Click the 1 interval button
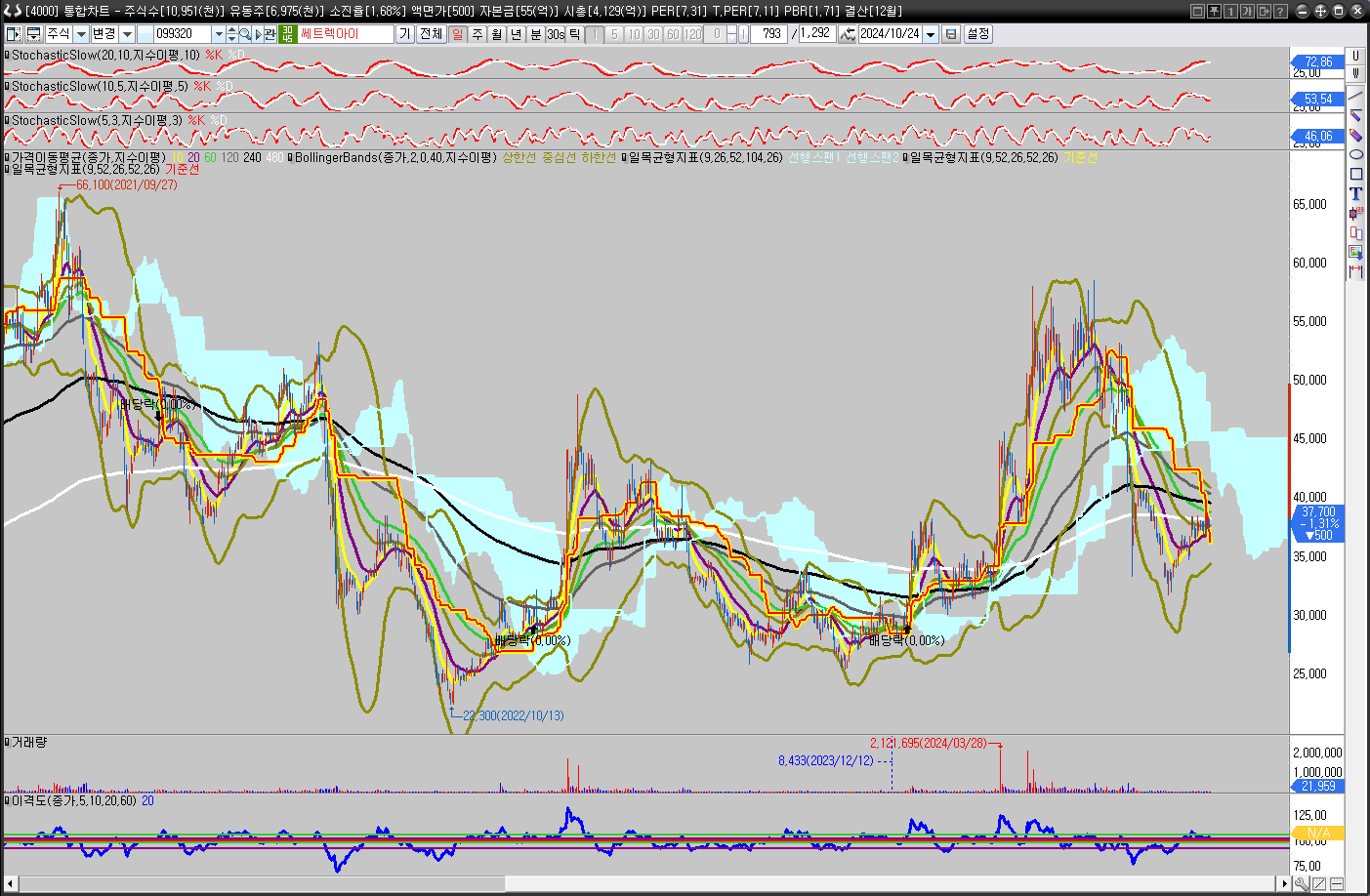This screenshot has width=1370, height=896. pos(595,34)
